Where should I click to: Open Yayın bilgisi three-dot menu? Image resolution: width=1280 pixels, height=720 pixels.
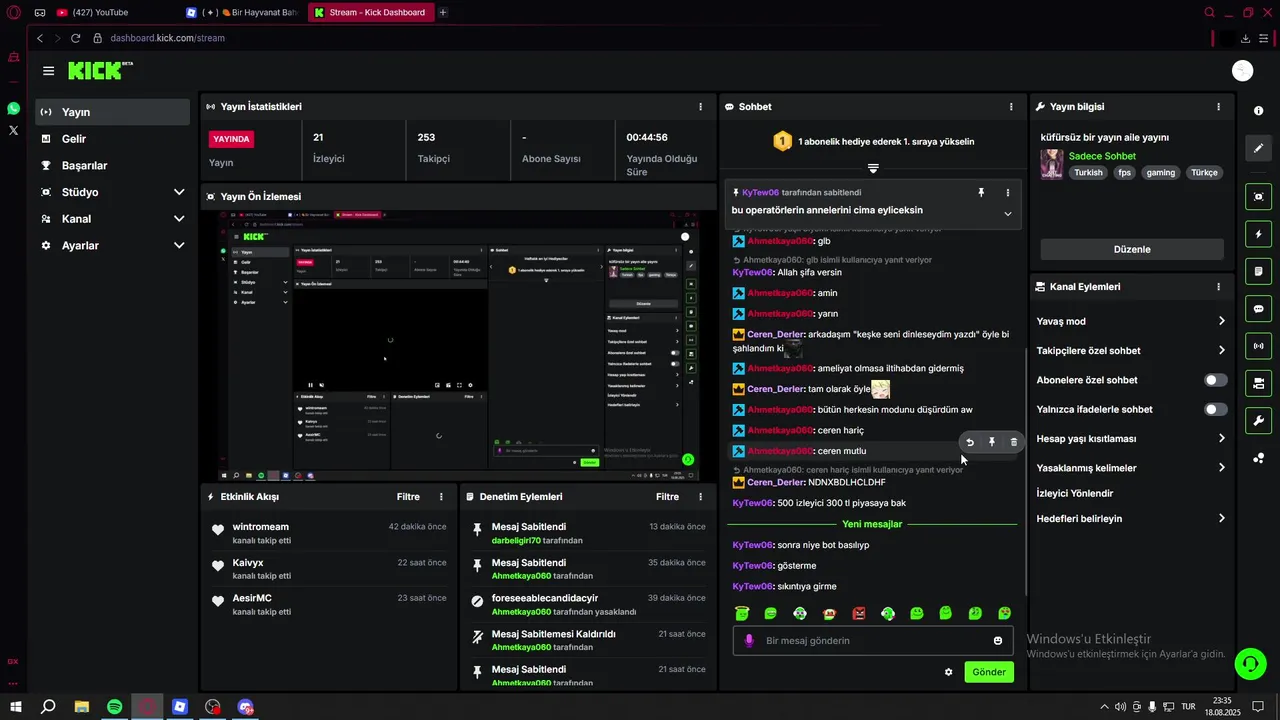pos(1218,106)
